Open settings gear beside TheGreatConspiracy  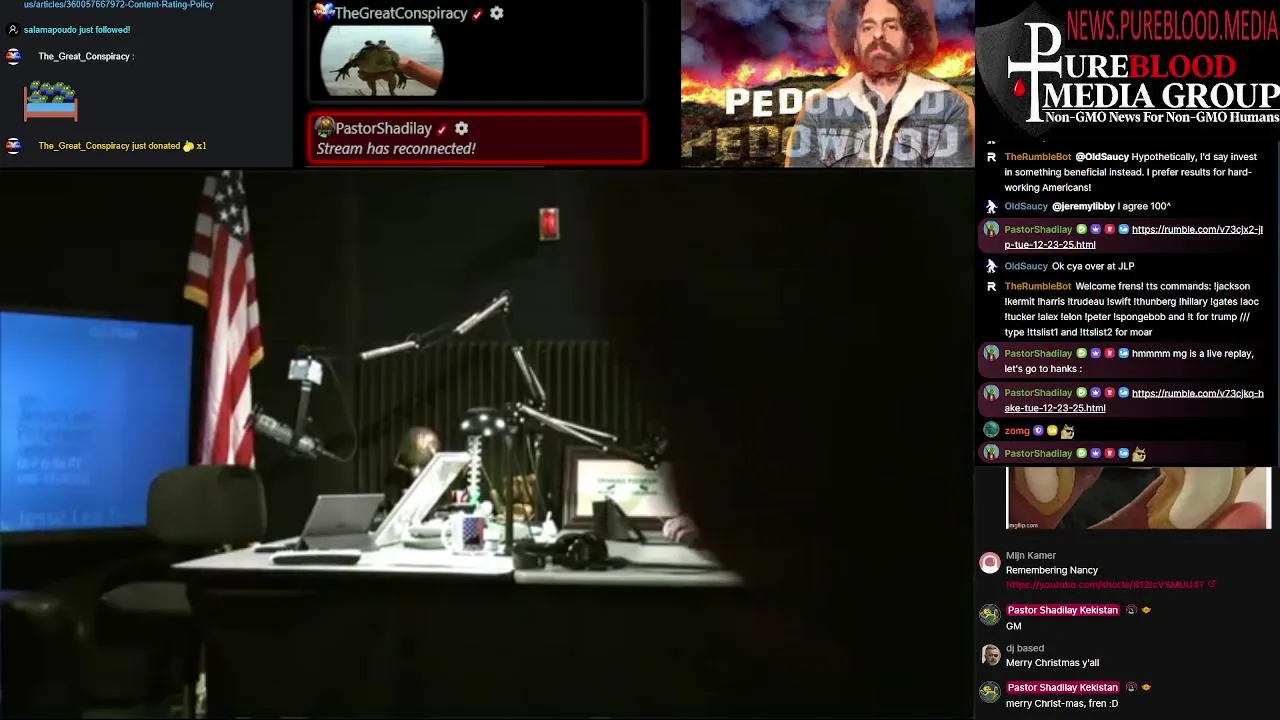[497, 13]
